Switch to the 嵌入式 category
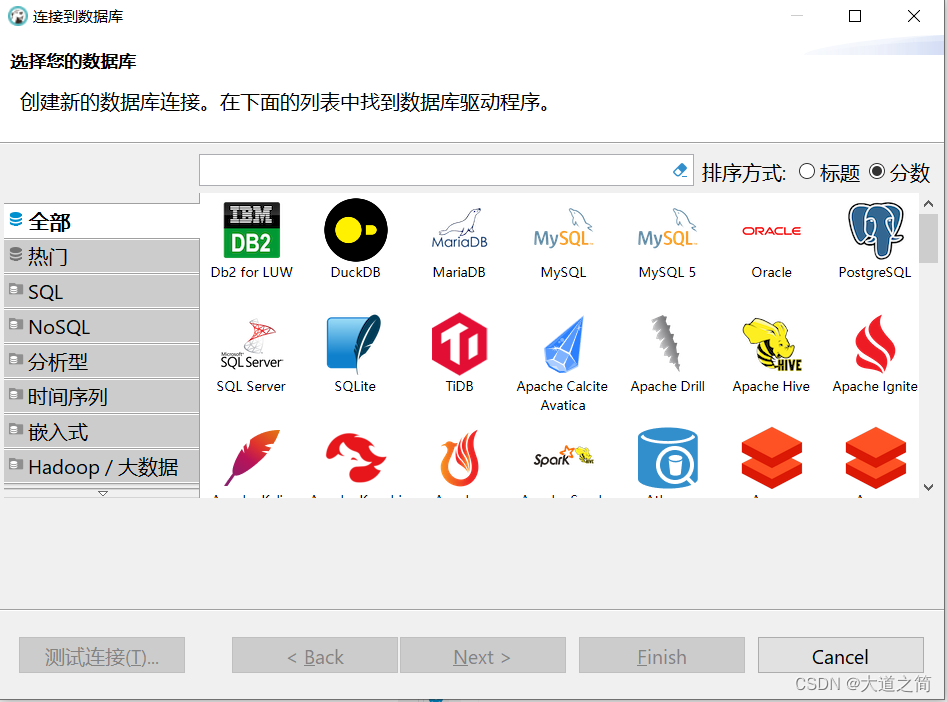 point(101,432)
